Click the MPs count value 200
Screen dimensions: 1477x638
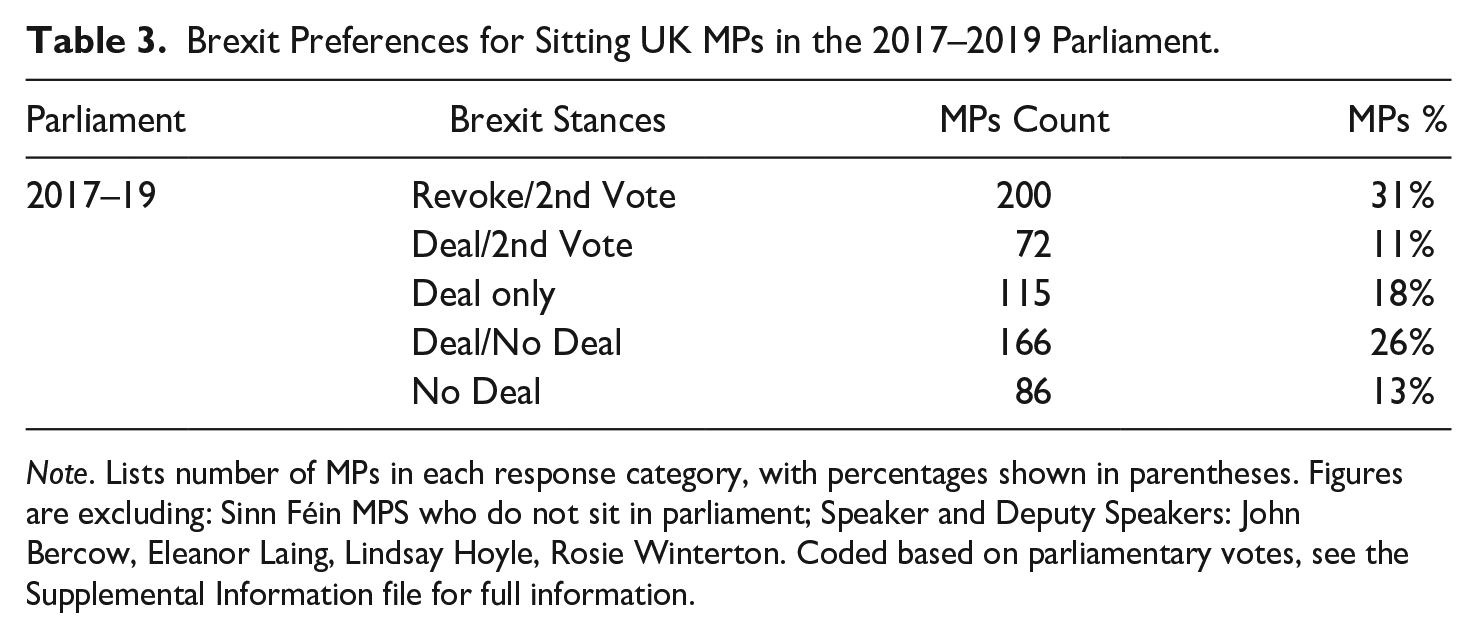pos(1023,195)
